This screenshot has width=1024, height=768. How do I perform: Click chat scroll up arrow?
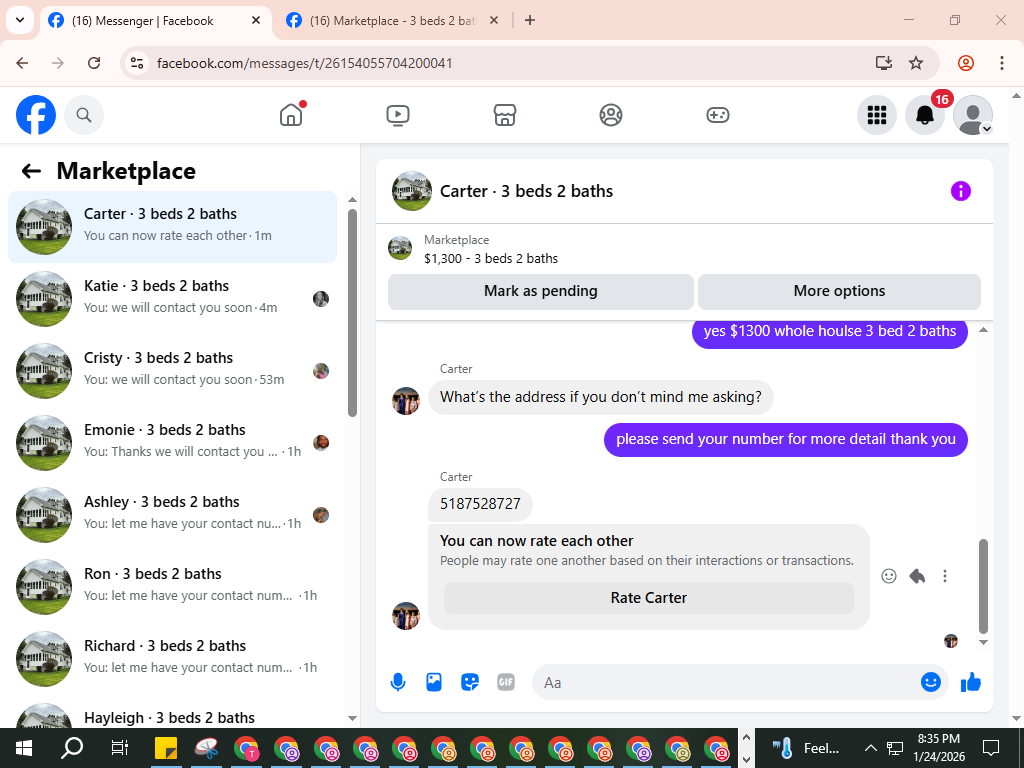[x=984, y=330]
